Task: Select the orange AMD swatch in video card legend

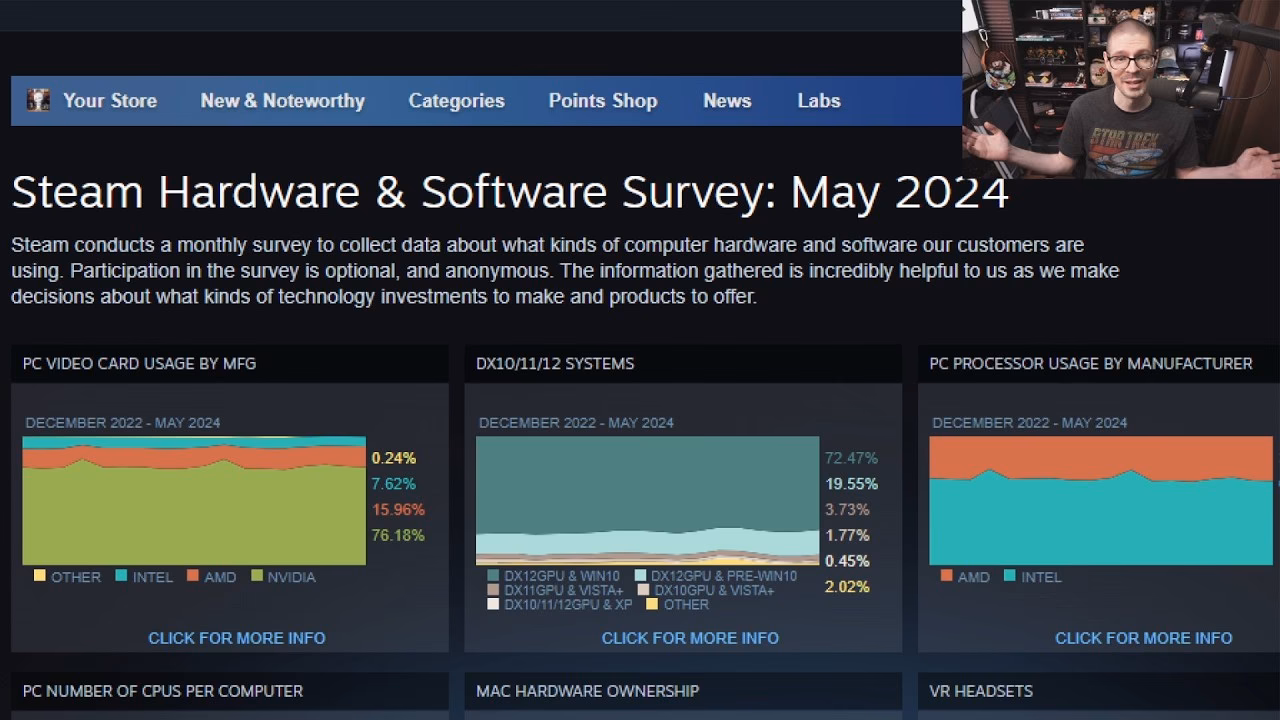Action: coord(193,575)
